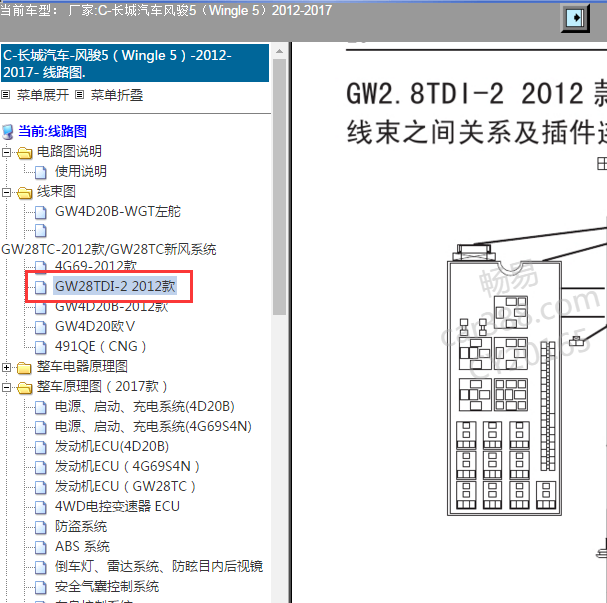
Task: Open 4WD电控变速器 ECU schematic
Action: 117,506
